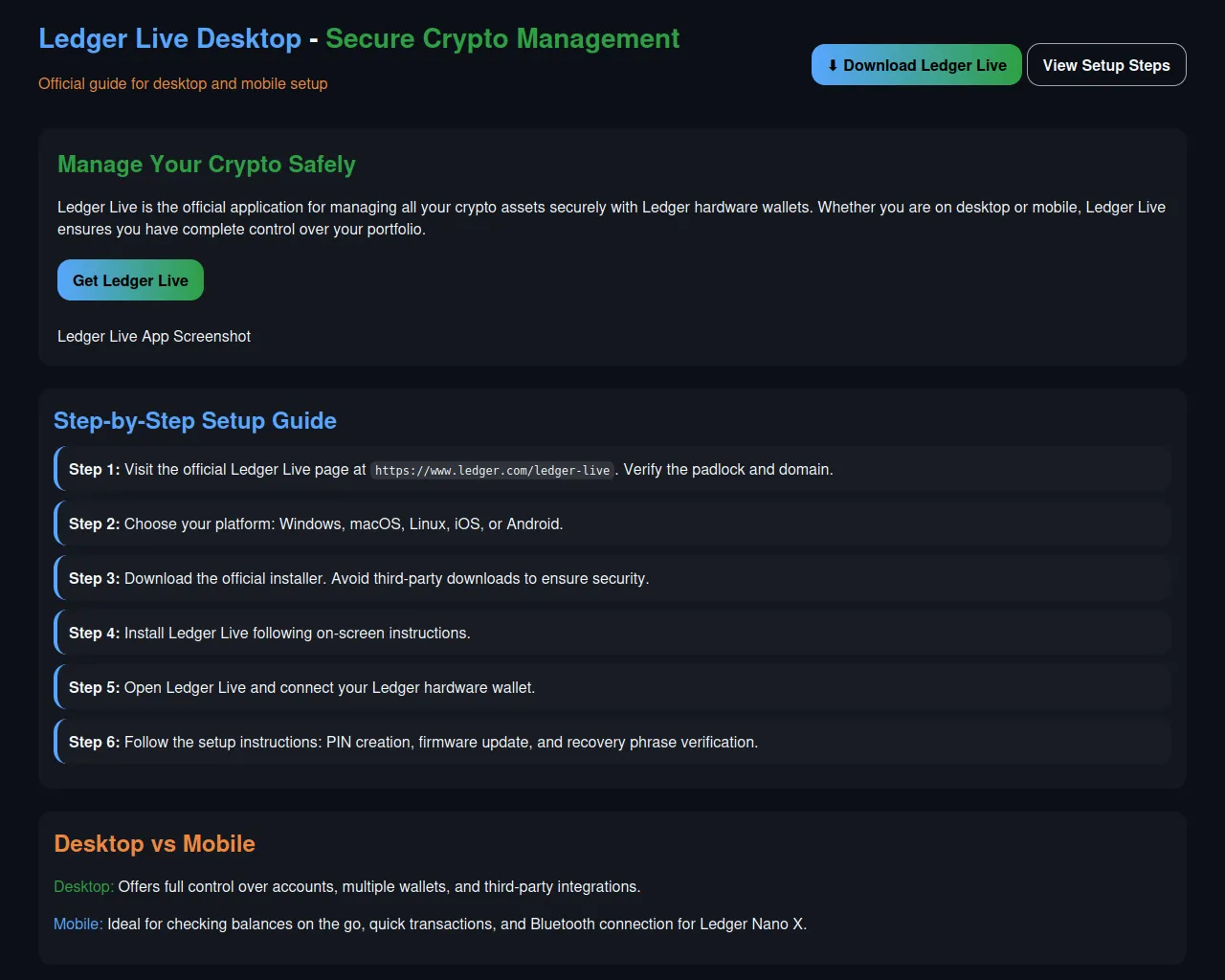
Task: Click the Ledger Live Desktop page title
Action: [x=359, y=38]
